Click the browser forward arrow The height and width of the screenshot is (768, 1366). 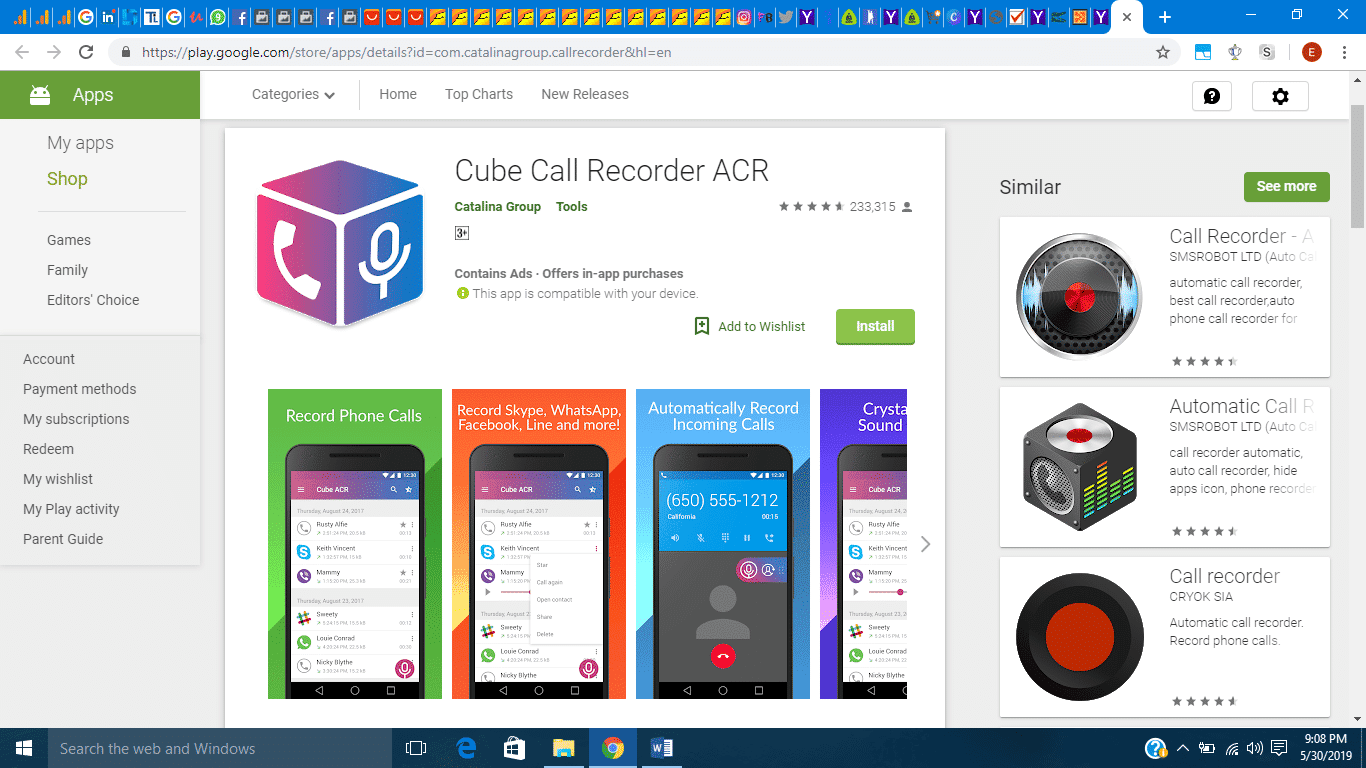54,52
